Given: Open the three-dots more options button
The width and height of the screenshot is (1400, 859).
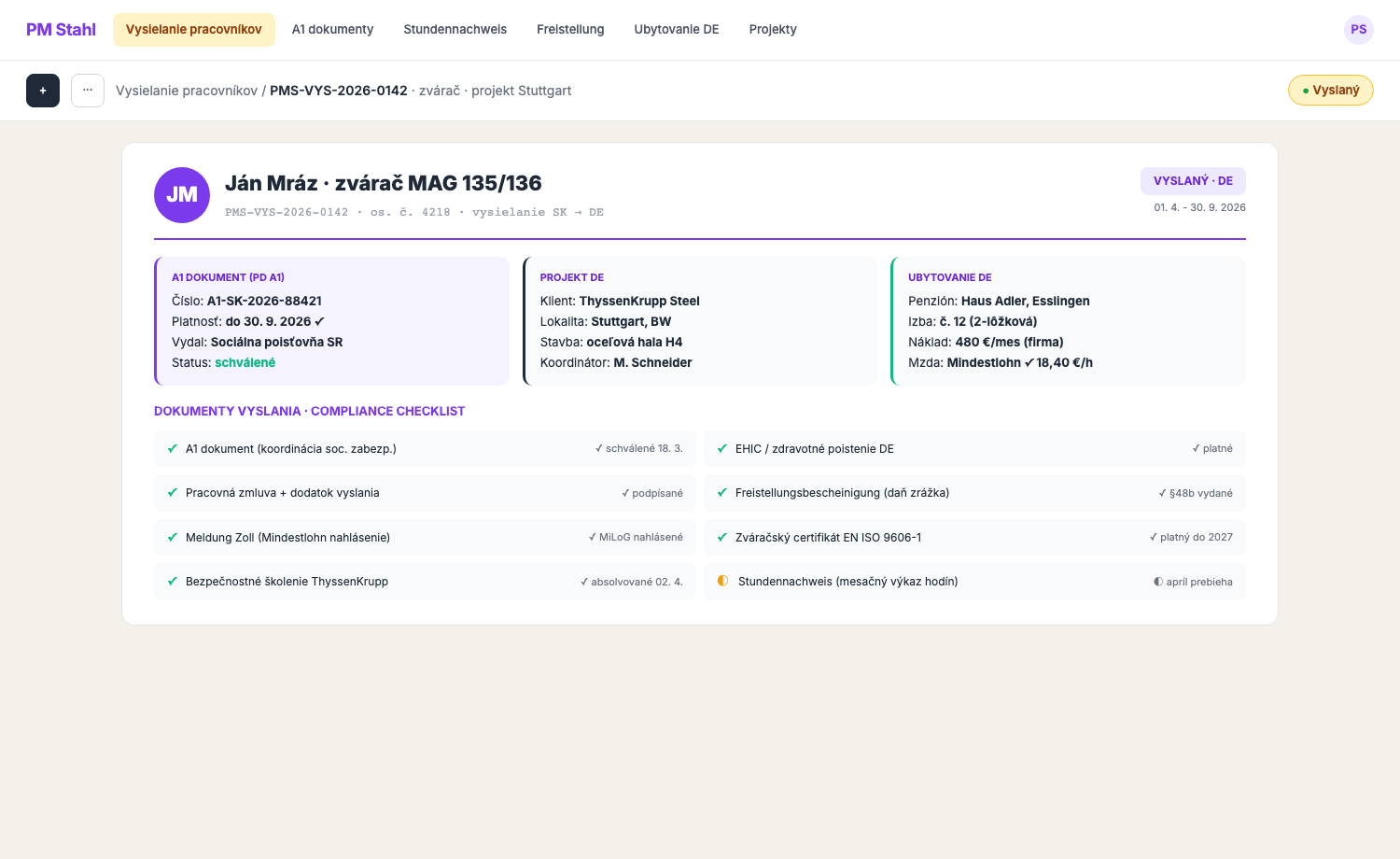Looking at the screenshot, I should [x=88, y=91].
